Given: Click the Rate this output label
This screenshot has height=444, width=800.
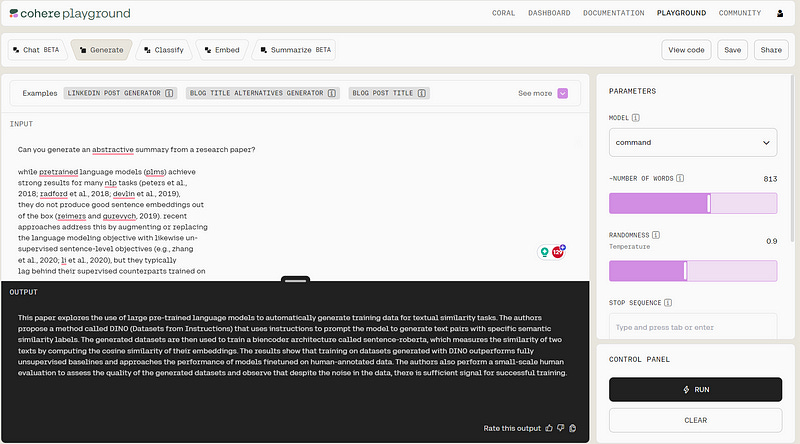Looking at the screenshot, I should point(512,428).
